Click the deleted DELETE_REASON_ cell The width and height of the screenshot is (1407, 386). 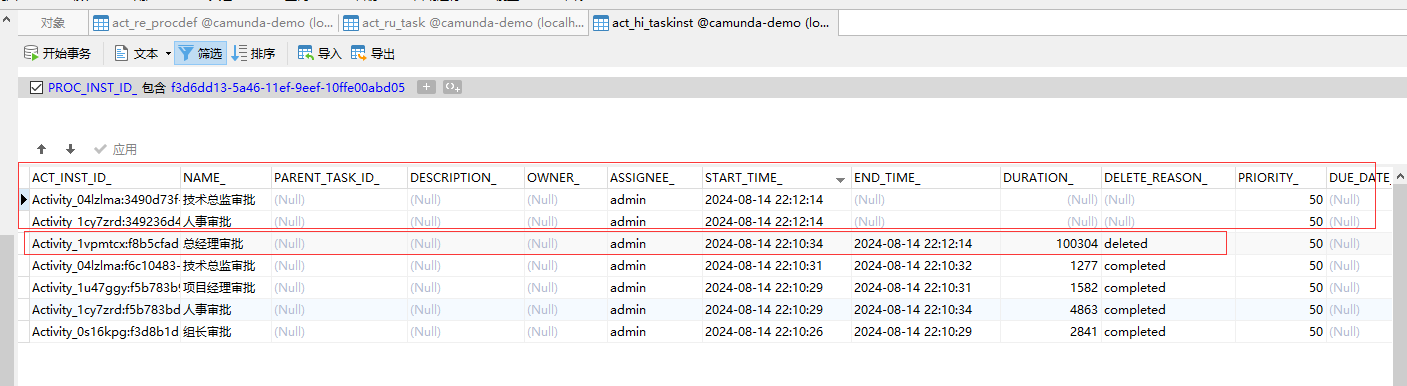[x=1168, y=244]
